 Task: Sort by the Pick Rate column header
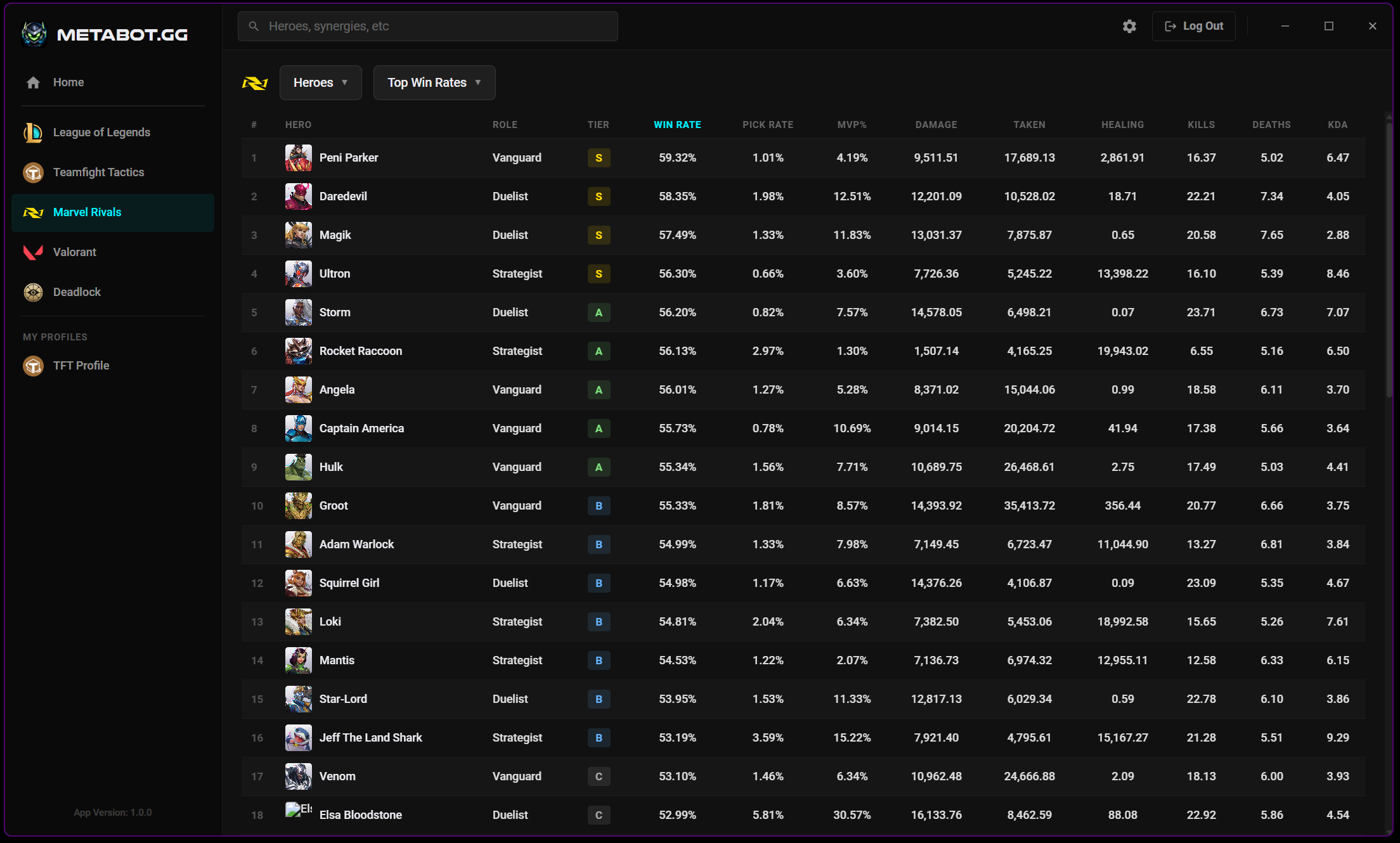[x=768, y=125]
